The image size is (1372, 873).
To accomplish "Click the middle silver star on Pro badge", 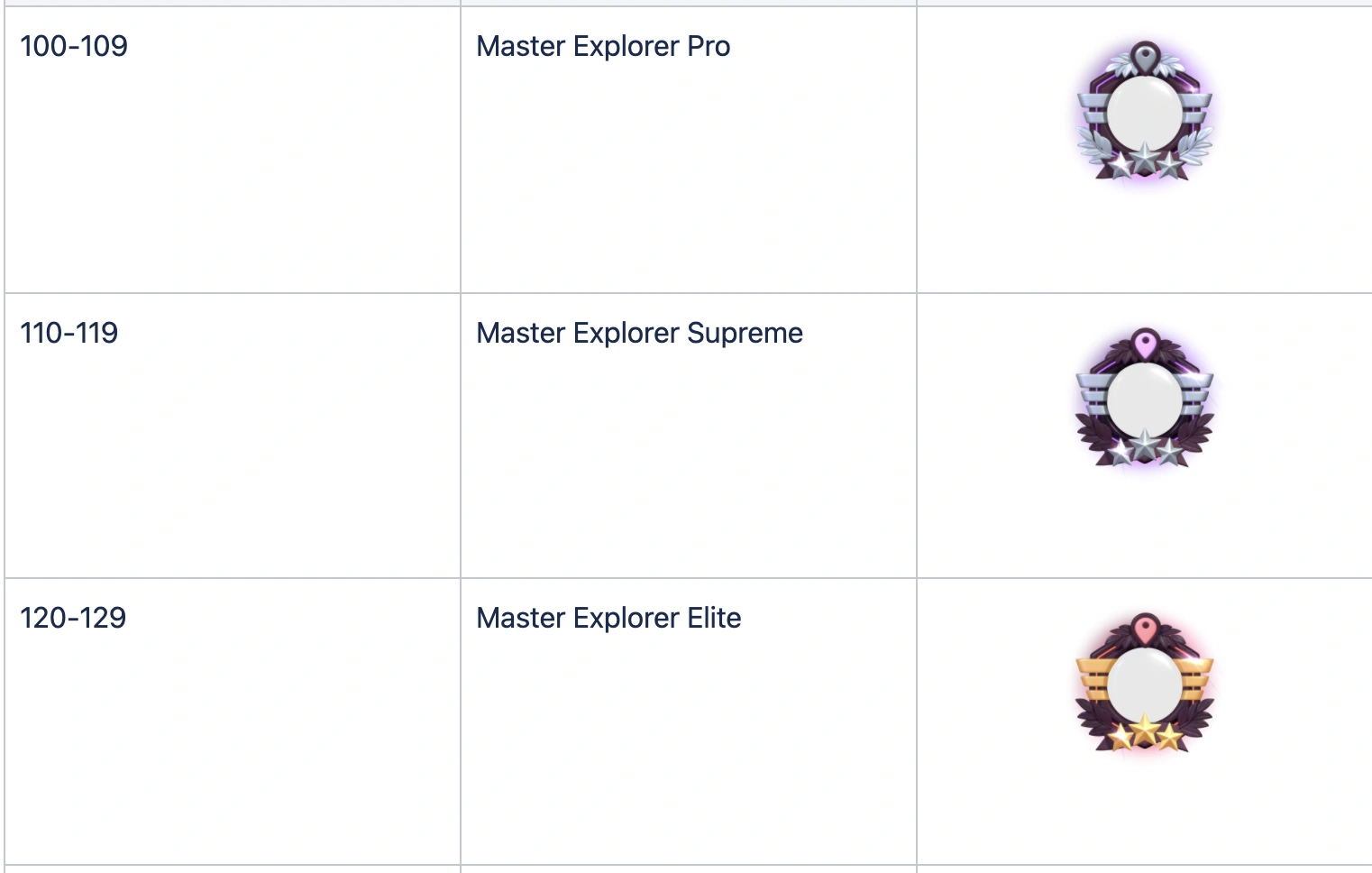I will pyautogui.click(x=1145, y=159).
